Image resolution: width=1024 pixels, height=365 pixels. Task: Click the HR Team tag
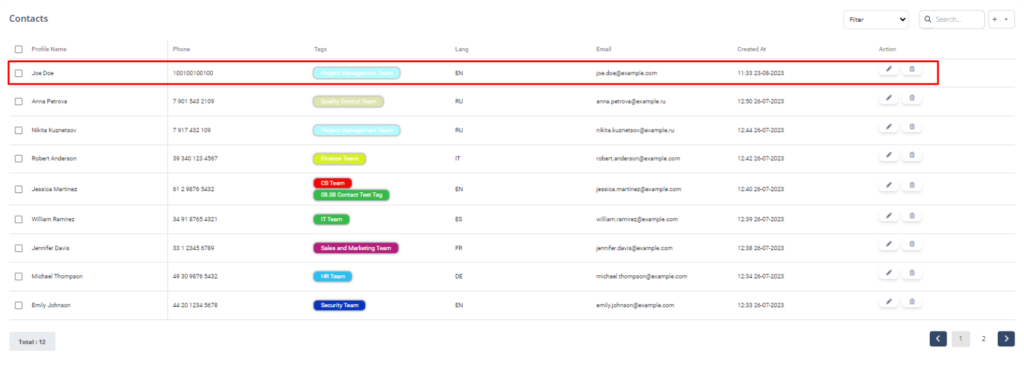pyautogui.click(x=332, y=277)
